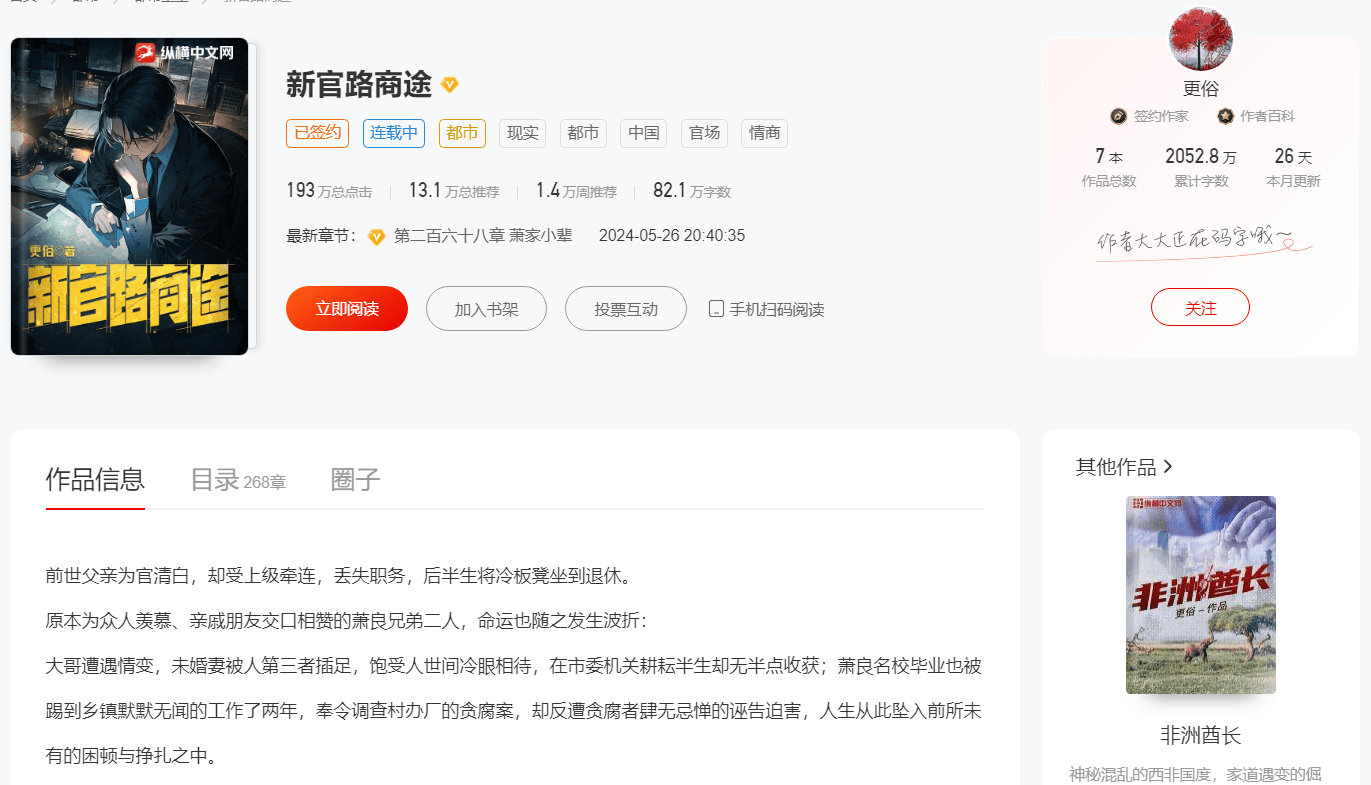The image size is (1371, 785).
Task: Click the 13.1 万总推荐 stat
Action: tap(454, 191)
